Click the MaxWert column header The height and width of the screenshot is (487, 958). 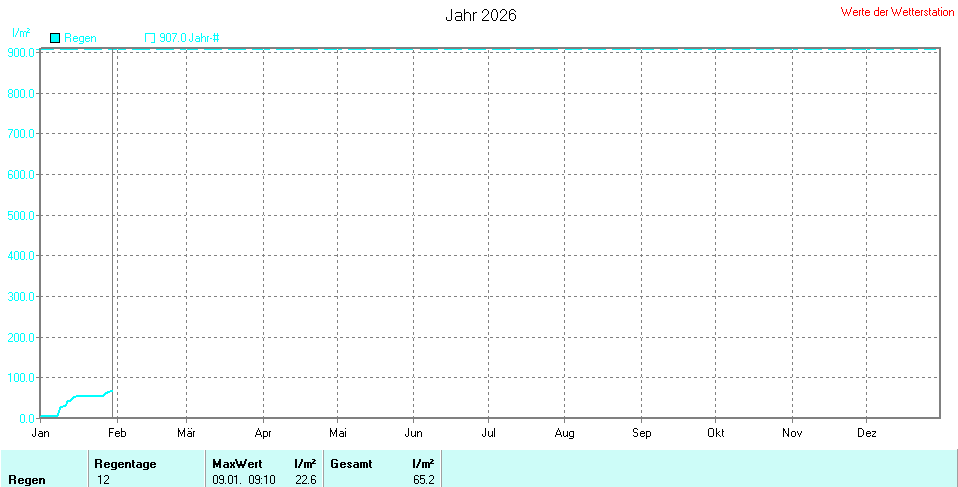click(236, 464)
